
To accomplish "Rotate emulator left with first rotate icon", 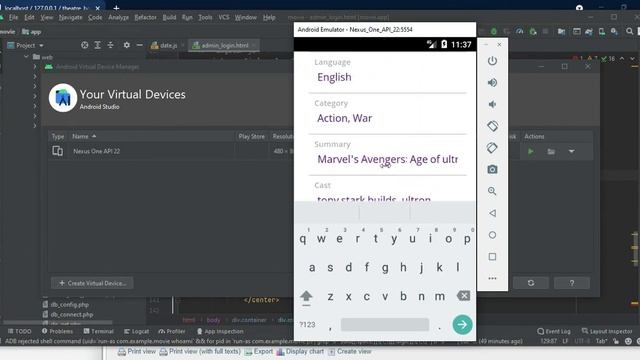I will (x=492, y=126).
